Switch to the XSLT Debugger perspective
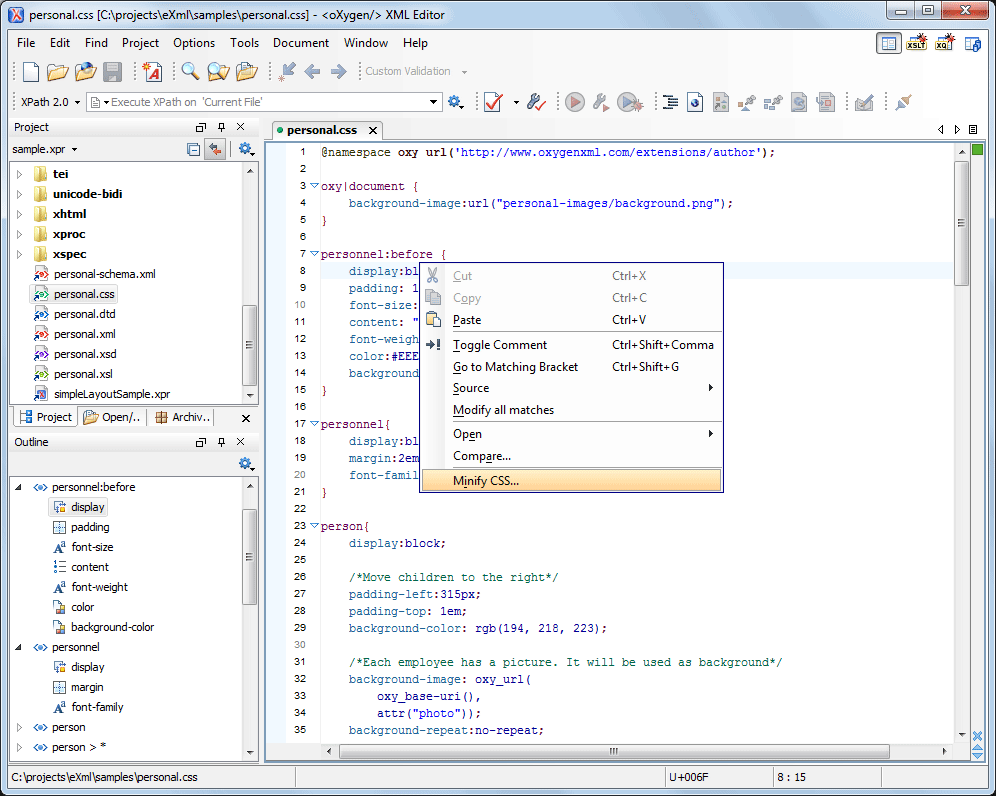 pos(916,43)
